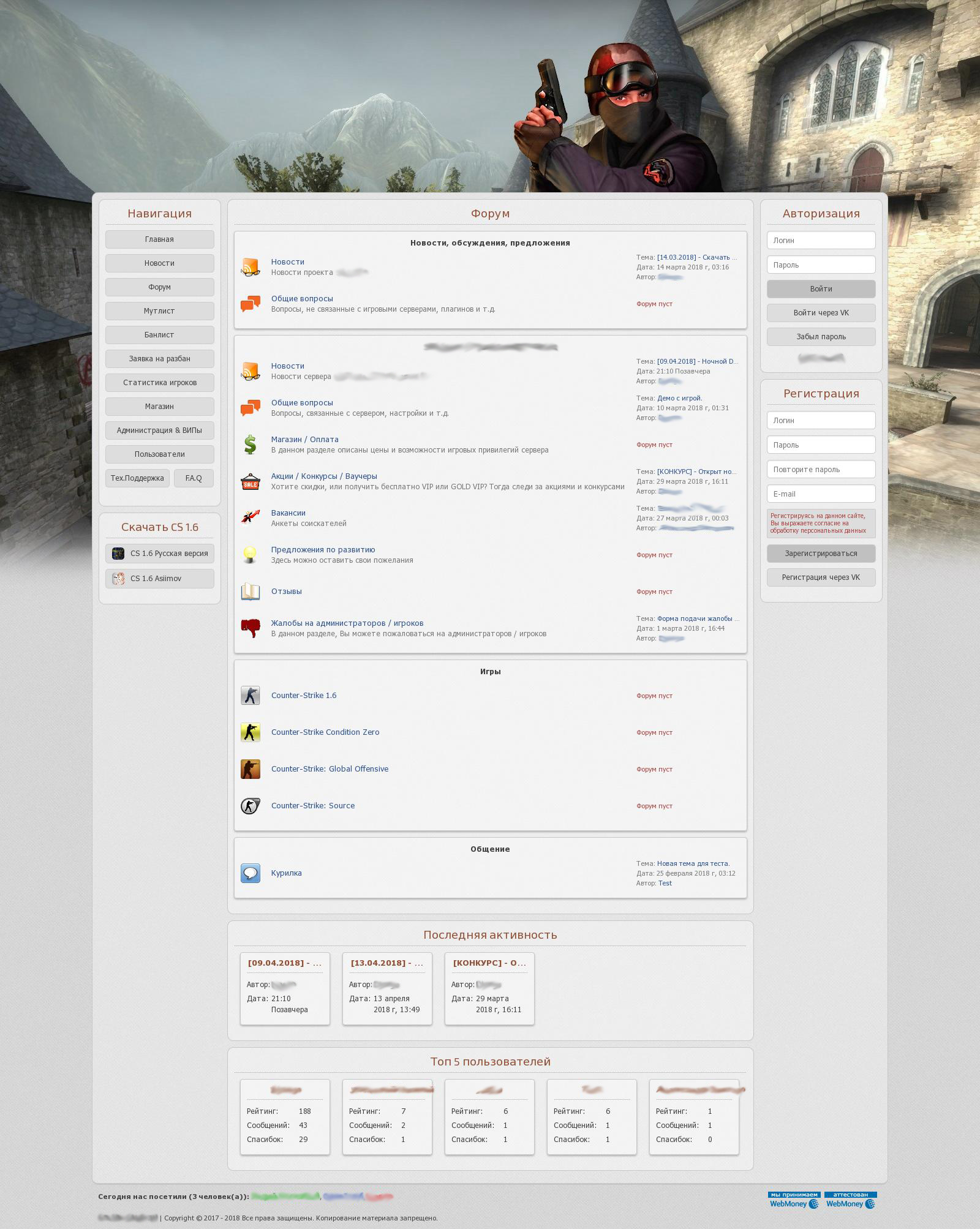Screen dimensions: 980x1229
Task: Register via Регистрация через VK
Action: 821,577
